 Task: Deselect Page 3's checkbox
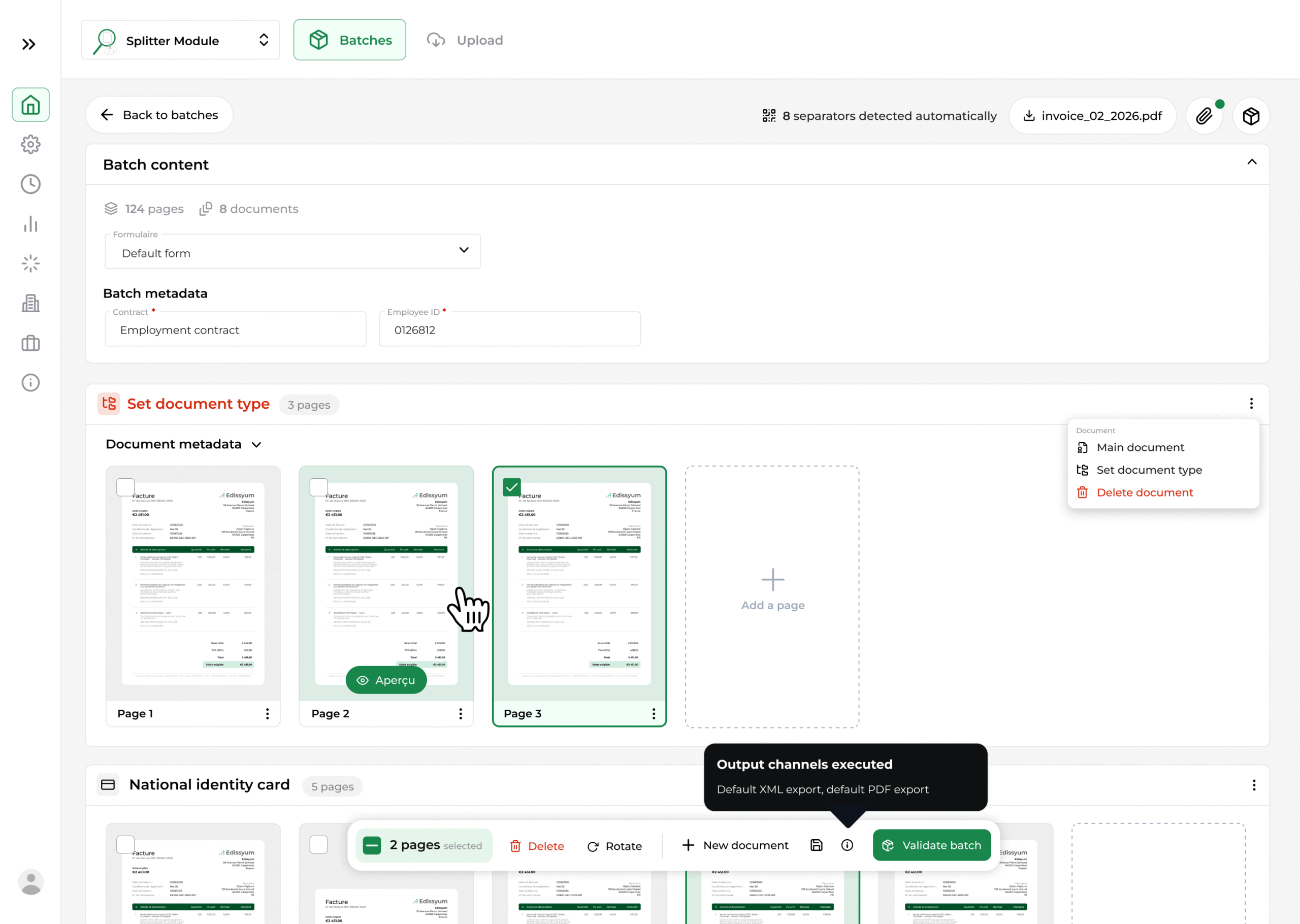511,486
